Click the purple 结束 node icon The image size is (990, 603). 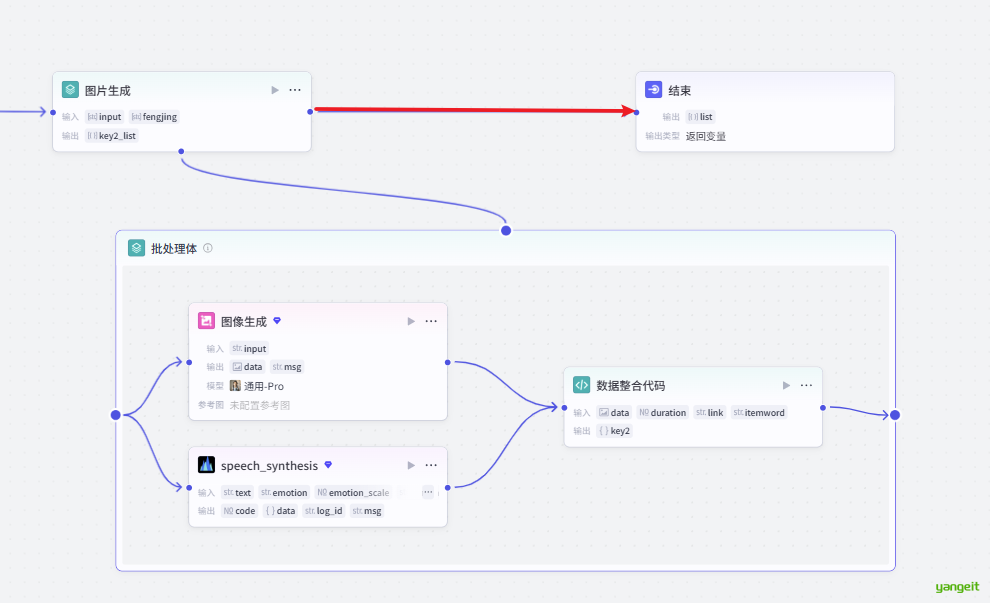[x=653, y=90]
